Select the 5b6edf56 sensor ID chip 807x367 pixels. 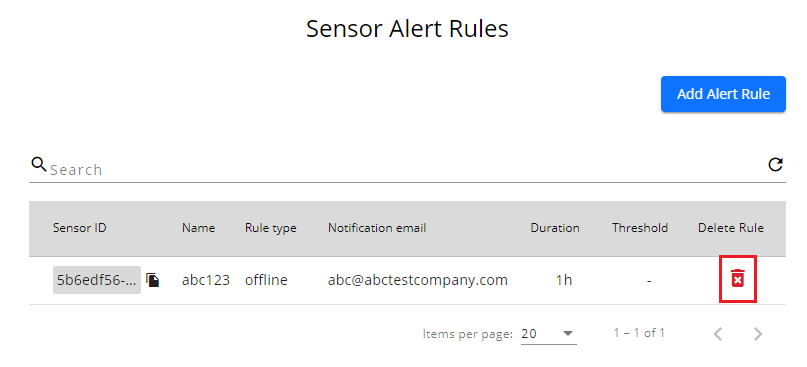(x=97, y=280)
